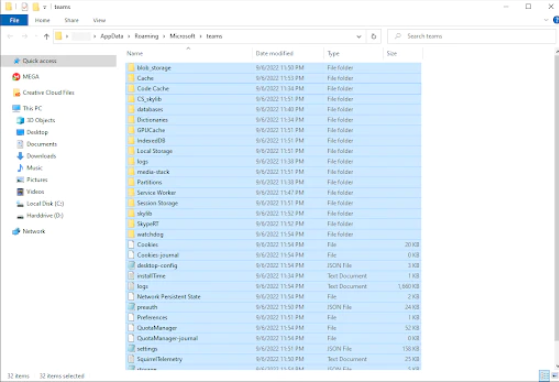Screen dimensions: 559x382
Task: Click the settings JSON file icon
Action: (131, 349)
